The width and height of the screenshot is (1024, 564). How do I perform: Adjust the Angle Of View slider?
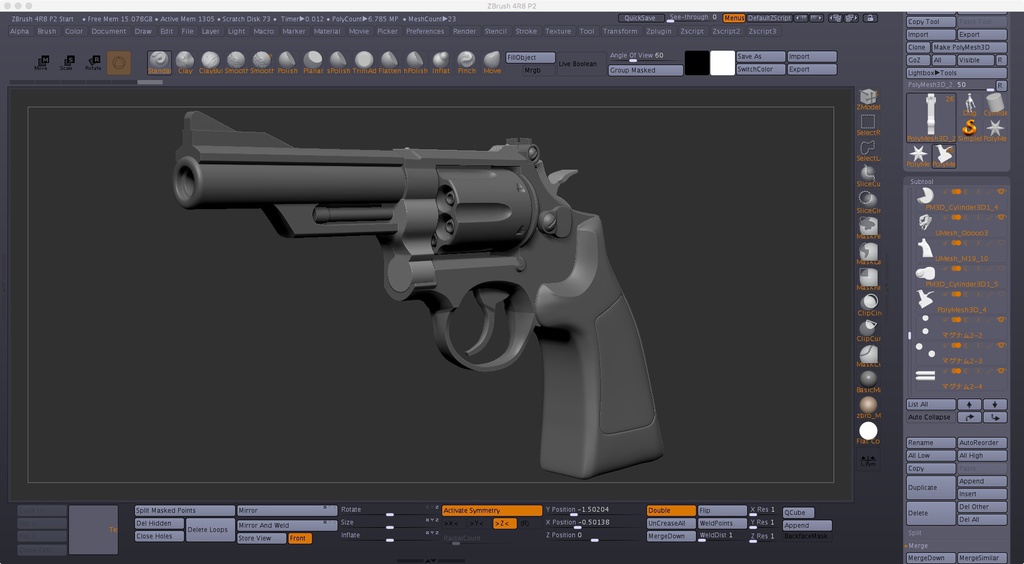[645, 55]
